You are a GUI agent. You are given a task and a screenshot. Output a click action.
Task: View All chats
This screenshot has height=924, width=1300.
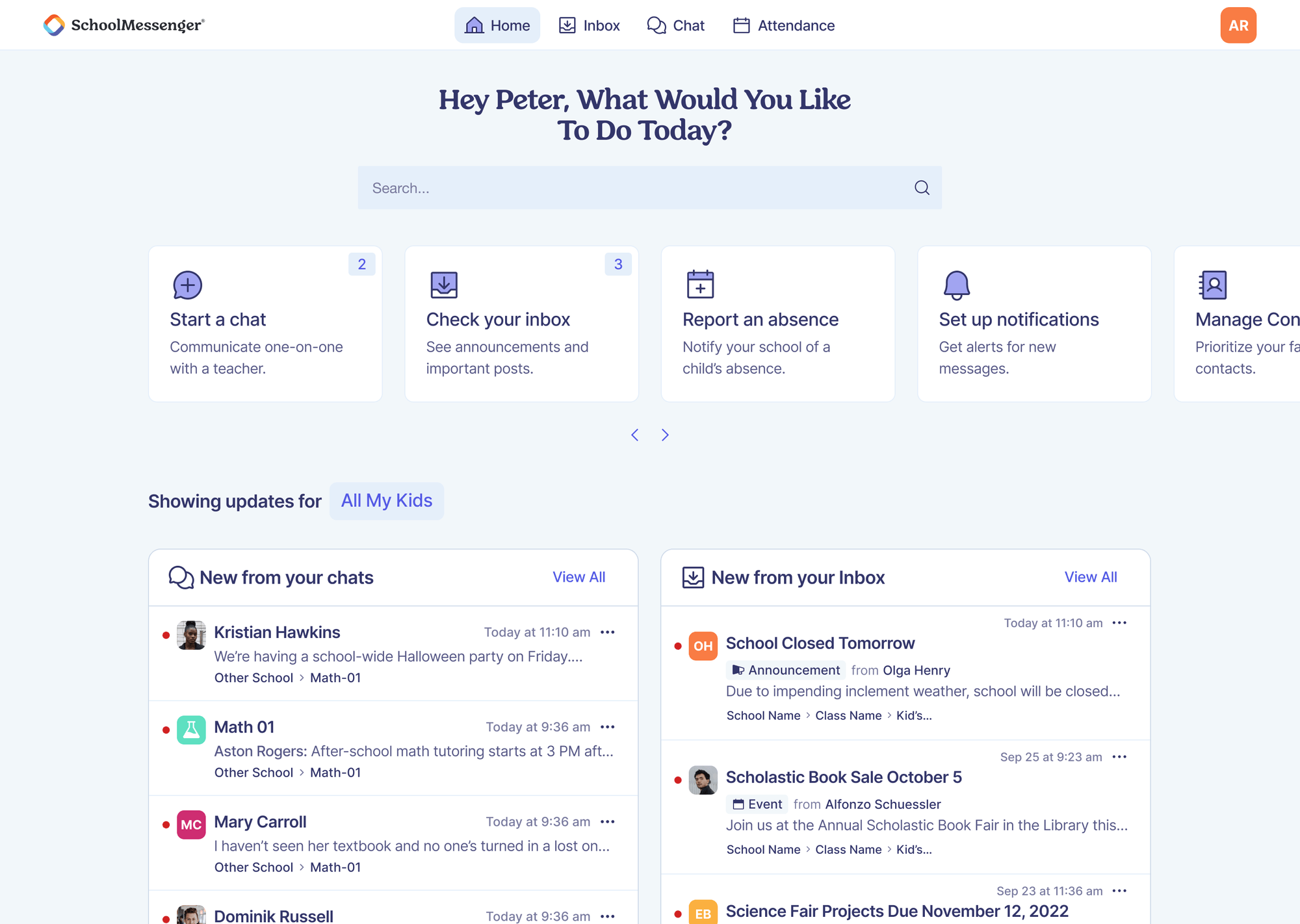click(578, 577)
